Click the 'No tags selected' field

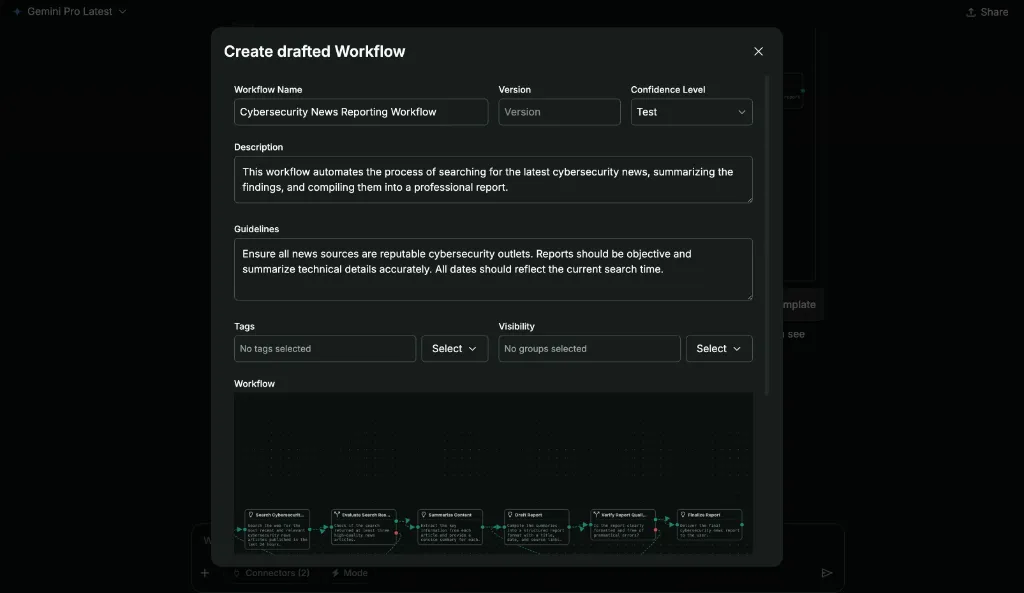pos(325,349)
